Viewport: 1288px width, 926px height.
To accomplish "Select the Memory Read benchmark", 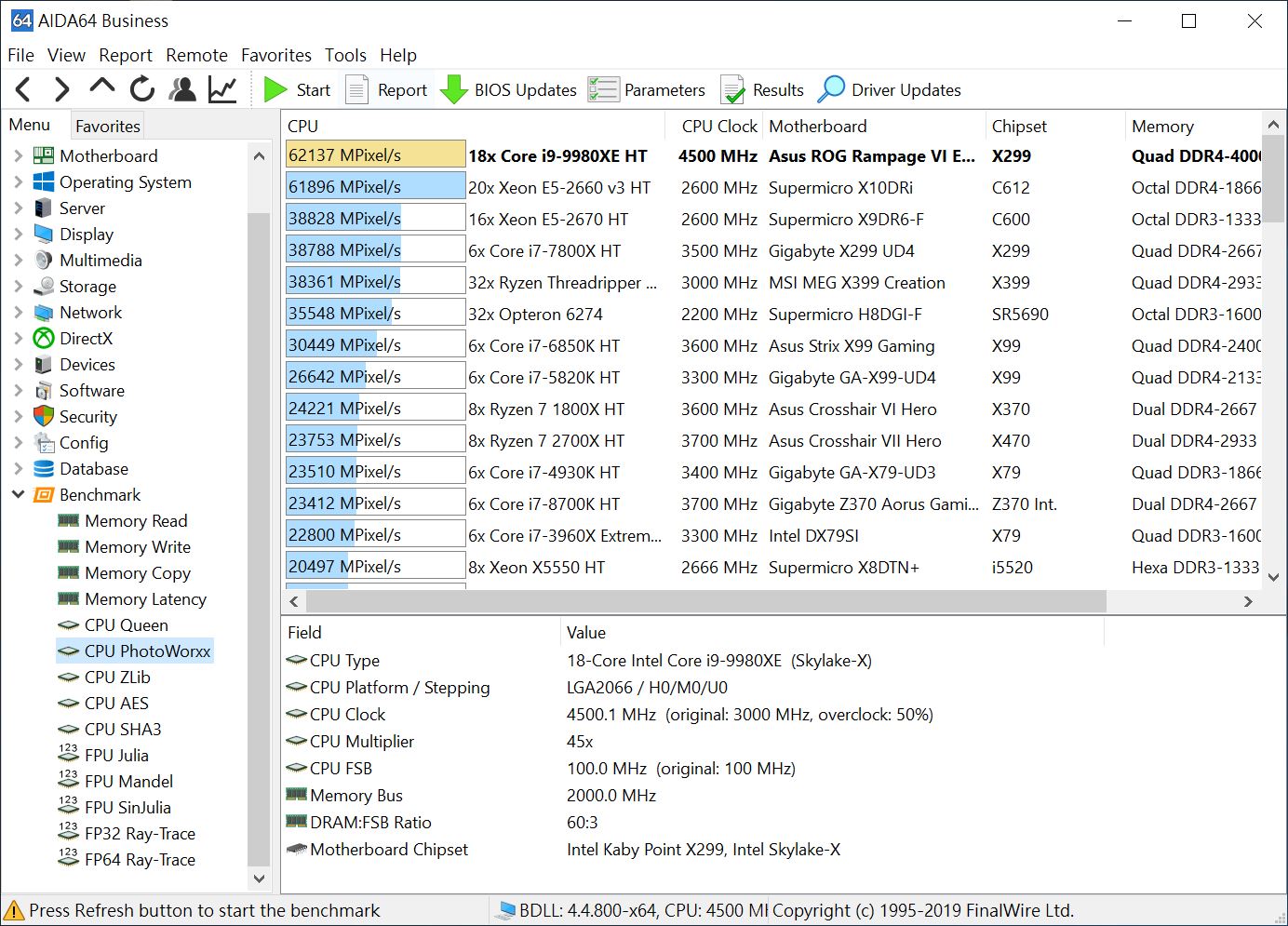I will 136,520.
